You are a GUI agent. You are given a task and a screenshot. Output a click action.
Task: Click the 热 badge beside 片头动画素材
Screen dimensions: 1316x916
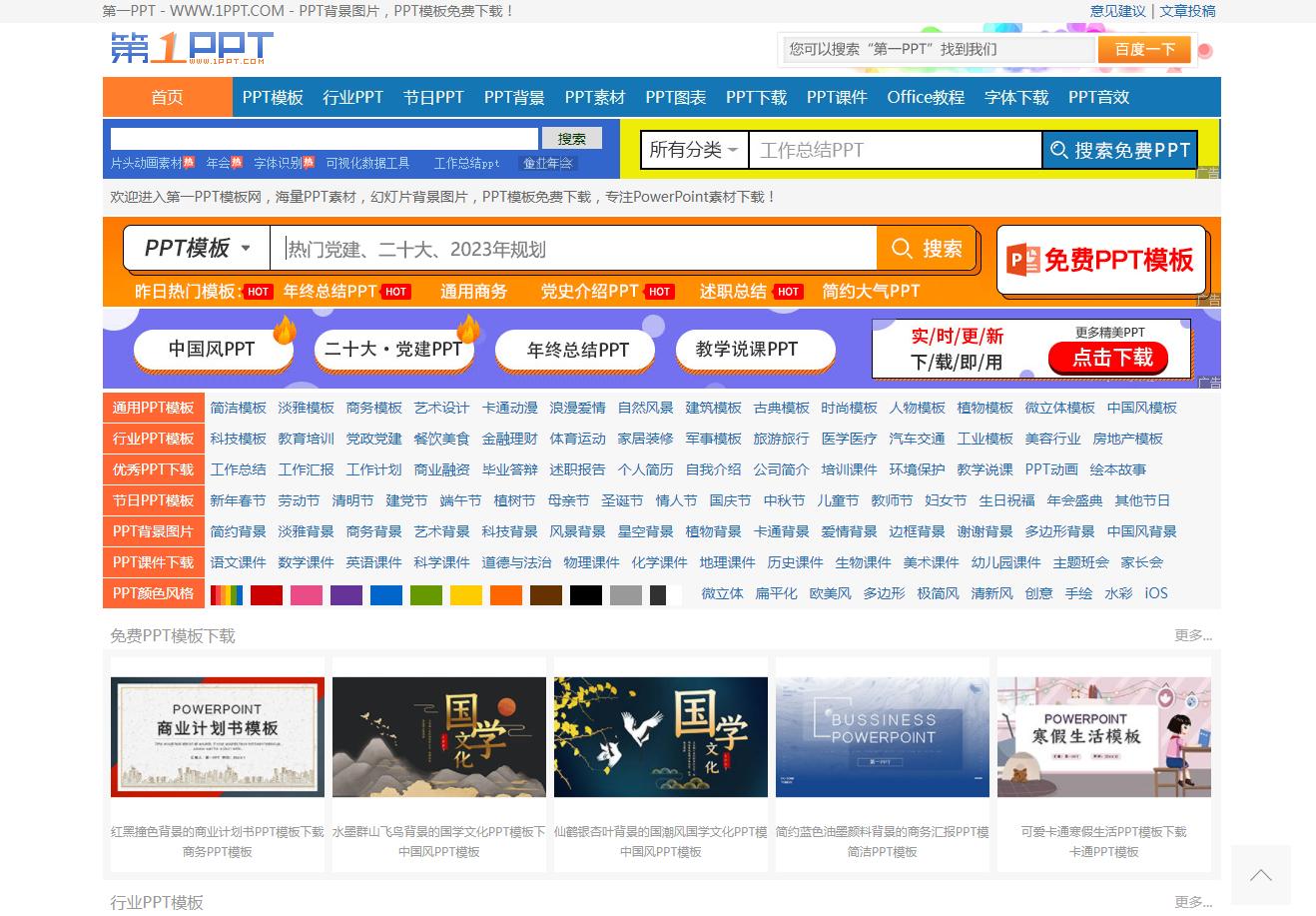tap(189, 163)
